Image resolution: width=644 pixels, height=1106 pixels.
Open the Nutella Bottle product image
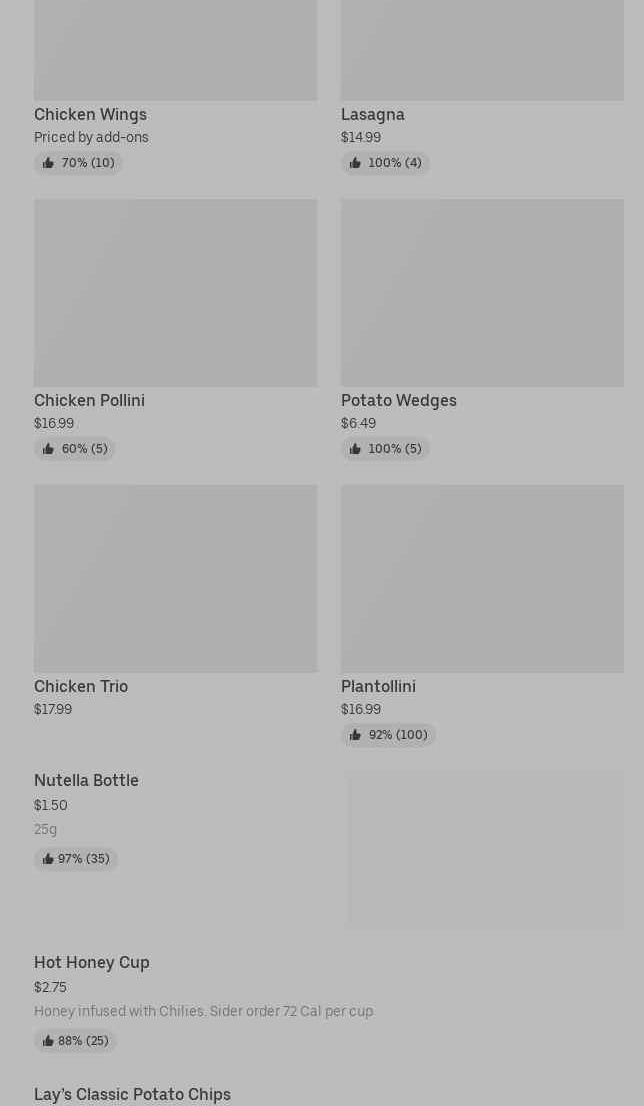point(486,849)
